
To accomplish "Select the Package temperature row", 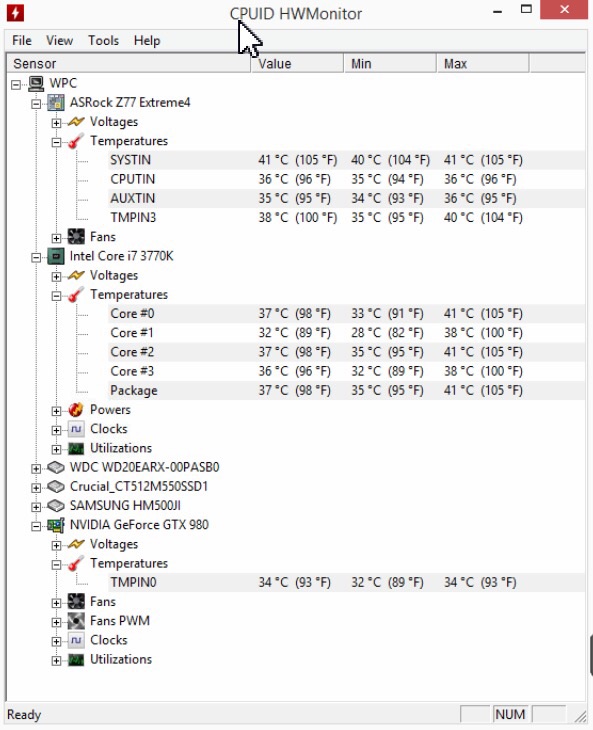I will (x=346, y=391).
